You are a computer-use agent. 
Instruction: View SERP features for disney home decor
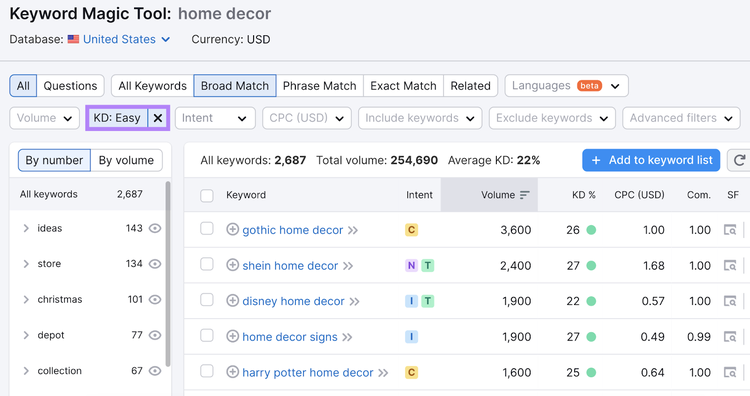(730, 301)
